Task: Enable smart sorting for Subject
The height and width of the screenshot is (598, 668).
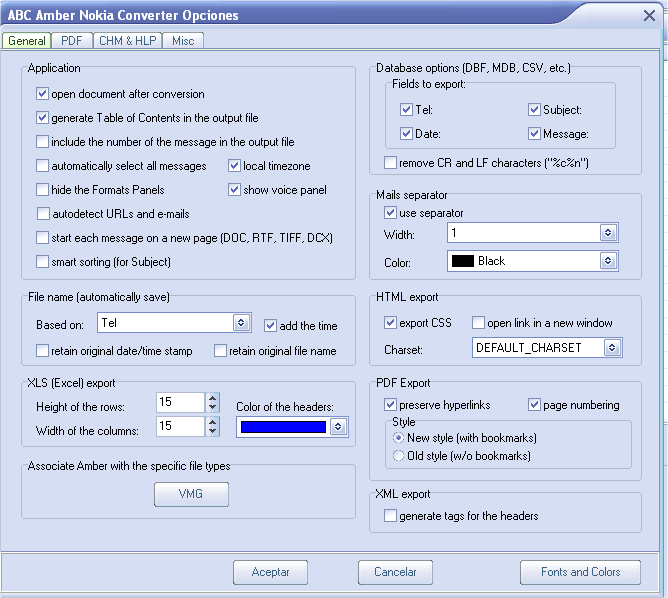Action: coord(42,262)
